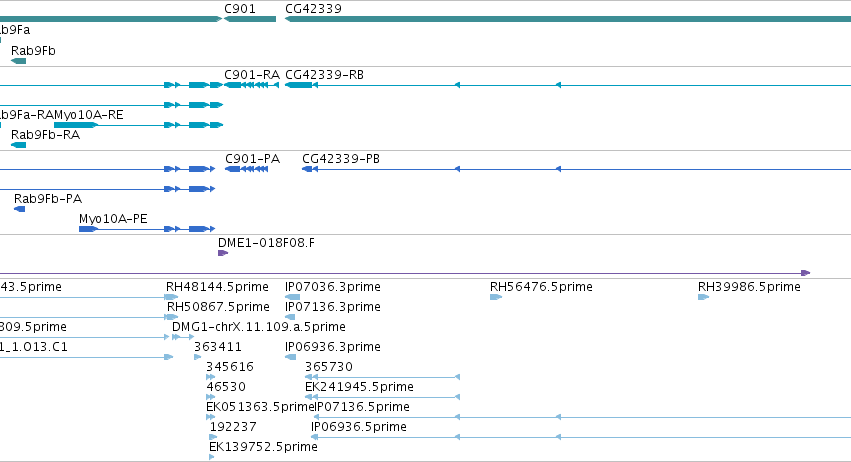Image resolution: width=851 pixels, height=462 pixels.
Task: Select the CG42339-RB transcript label
Action: pos(324,75)
